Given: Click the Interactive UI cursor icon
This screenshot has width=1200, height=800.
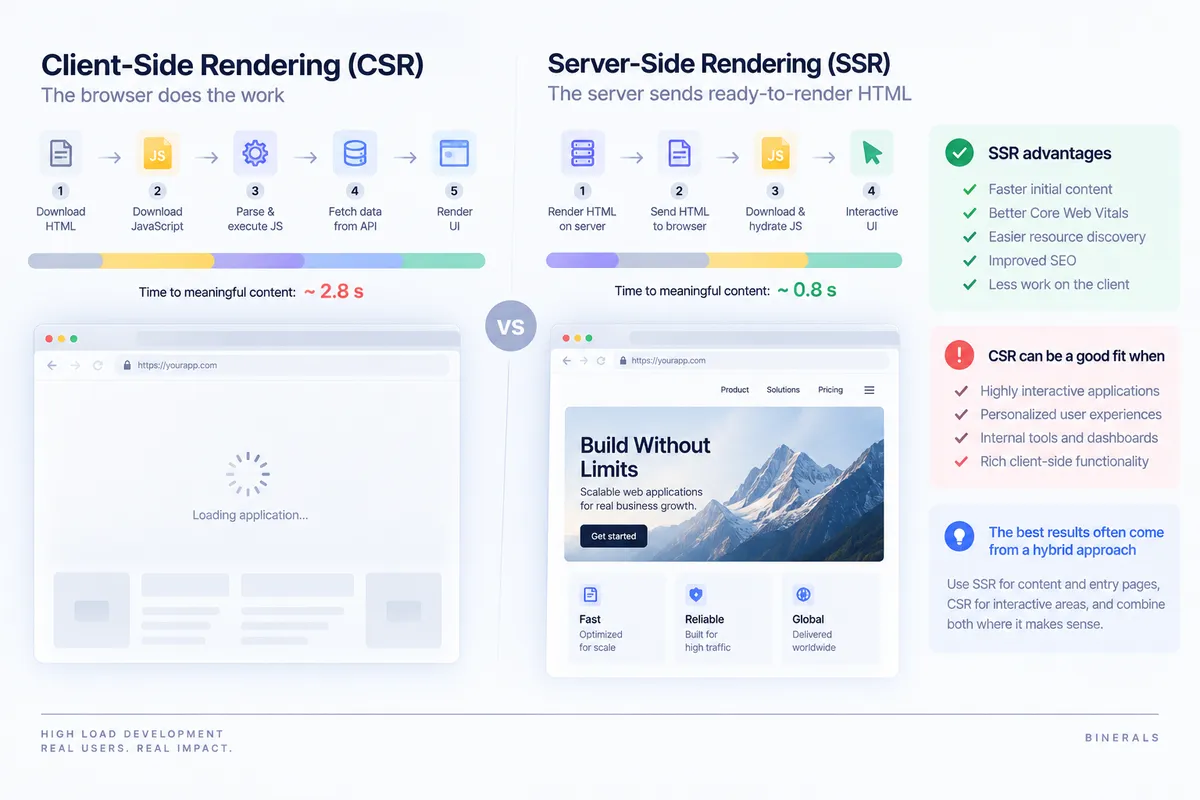Looking at the screenshot, I should point(872,153).
